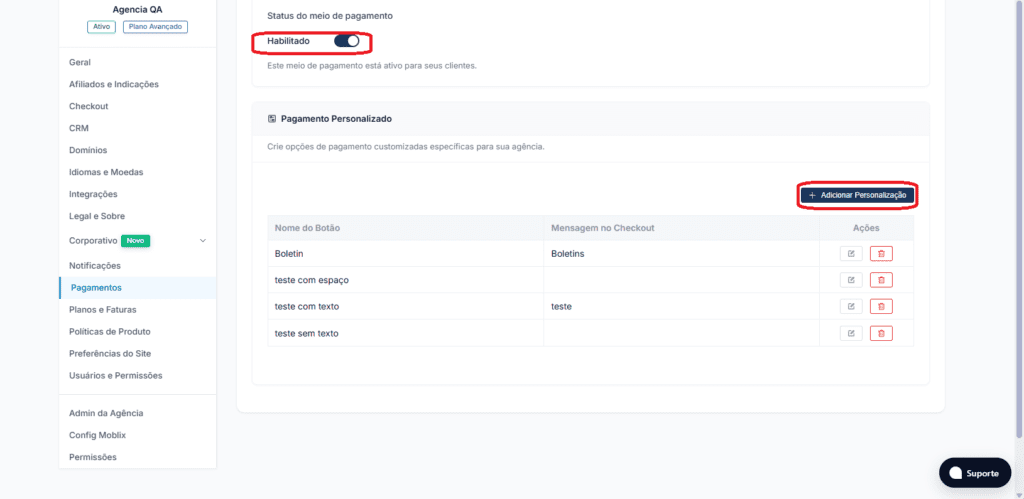Edit the 'teste com espaço' row

pyautogui.click(x=851, y=280)
